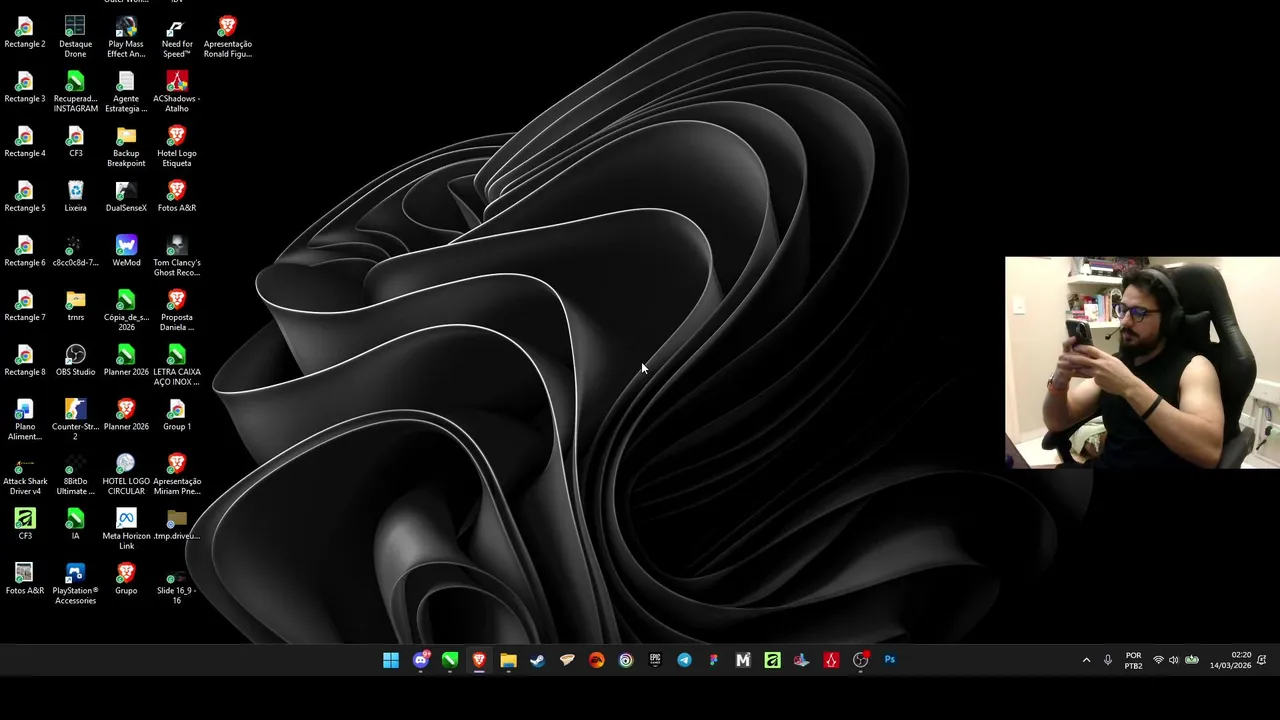Select the Rectangle 8 desktop icon
The width and height of the screenshot is (1280, 720).
[25, 360]
